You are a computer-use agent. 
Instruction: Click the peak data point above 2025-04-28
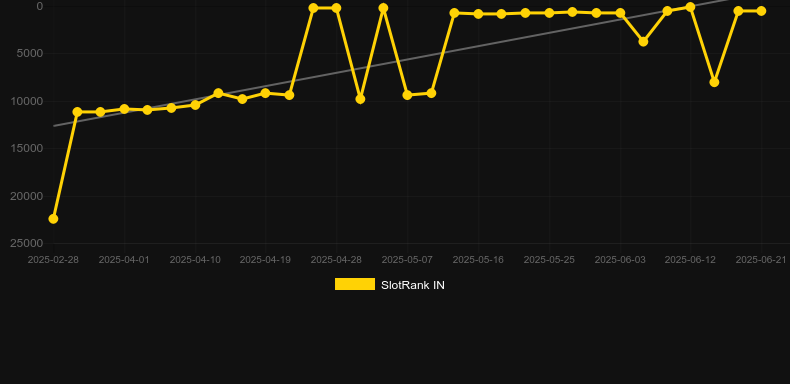[x=336, y=8]
